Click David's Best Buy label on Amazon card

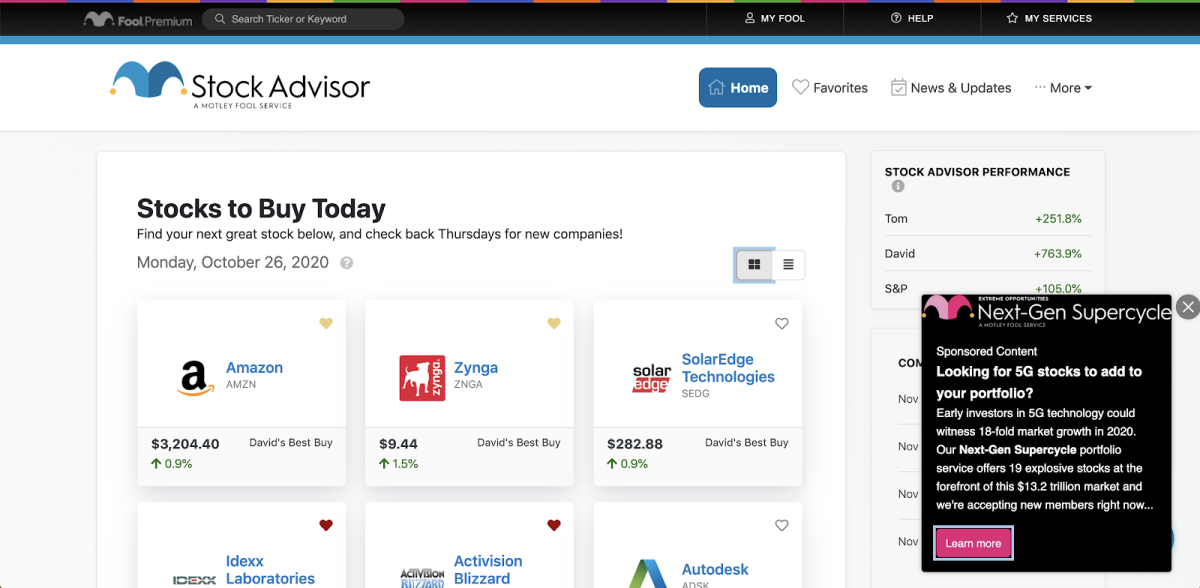click(291, 443)
